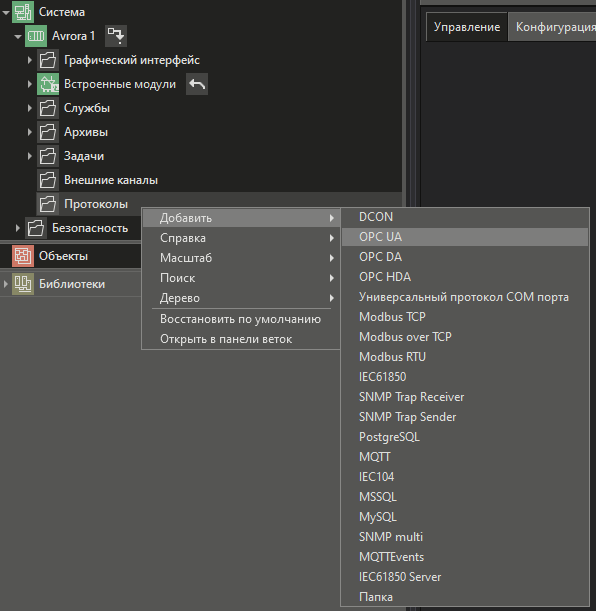
Task: Click the Avrora 1 controller icon
Action: (36, 36)
